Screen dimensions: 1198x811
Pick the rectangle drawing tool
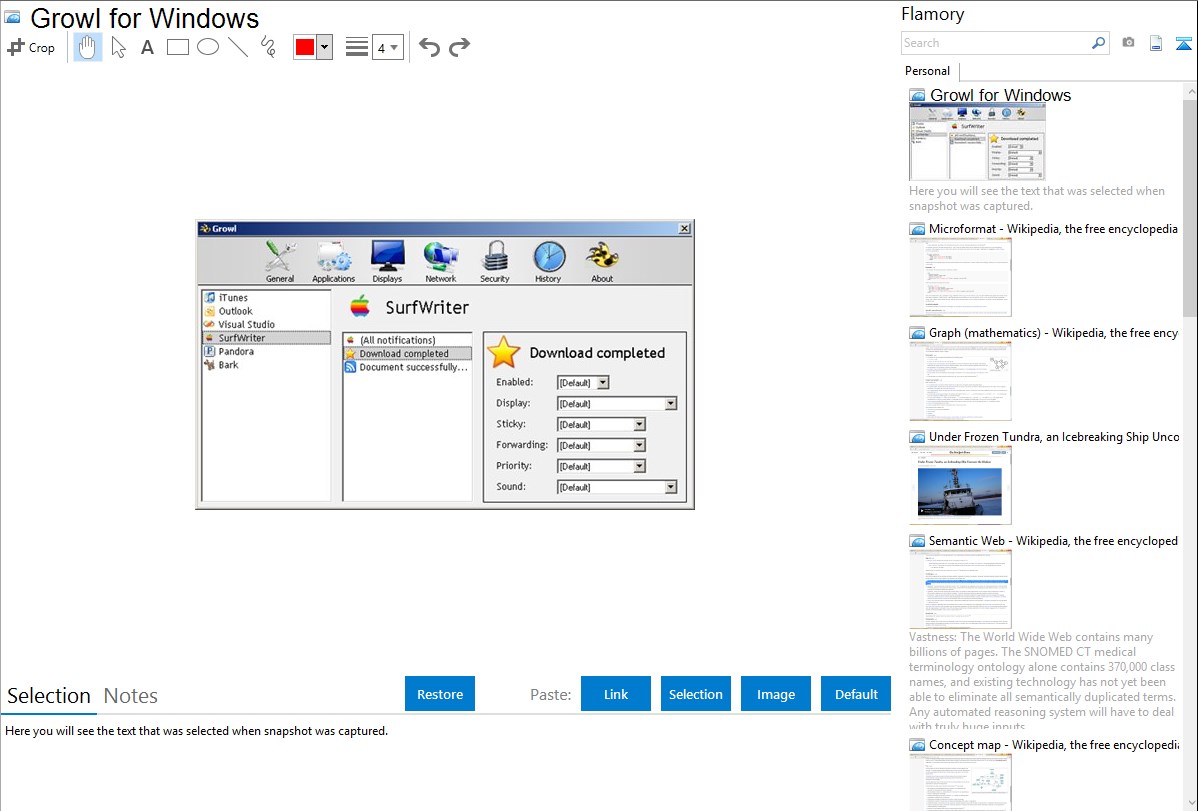[x=177, y=47]
